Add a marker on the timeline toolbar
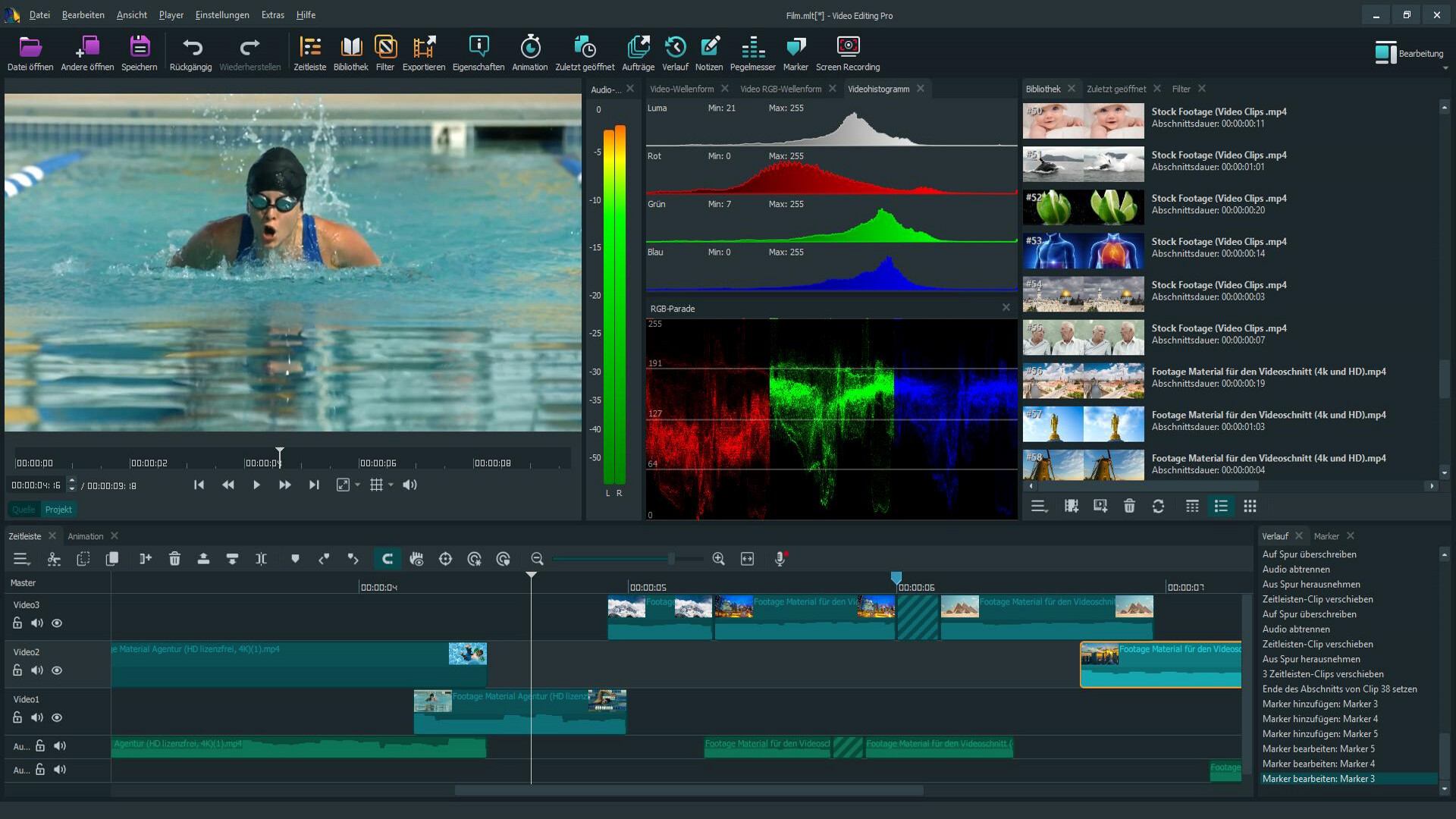This screenshot has width=1456, height=819. [x=295, y=559]
